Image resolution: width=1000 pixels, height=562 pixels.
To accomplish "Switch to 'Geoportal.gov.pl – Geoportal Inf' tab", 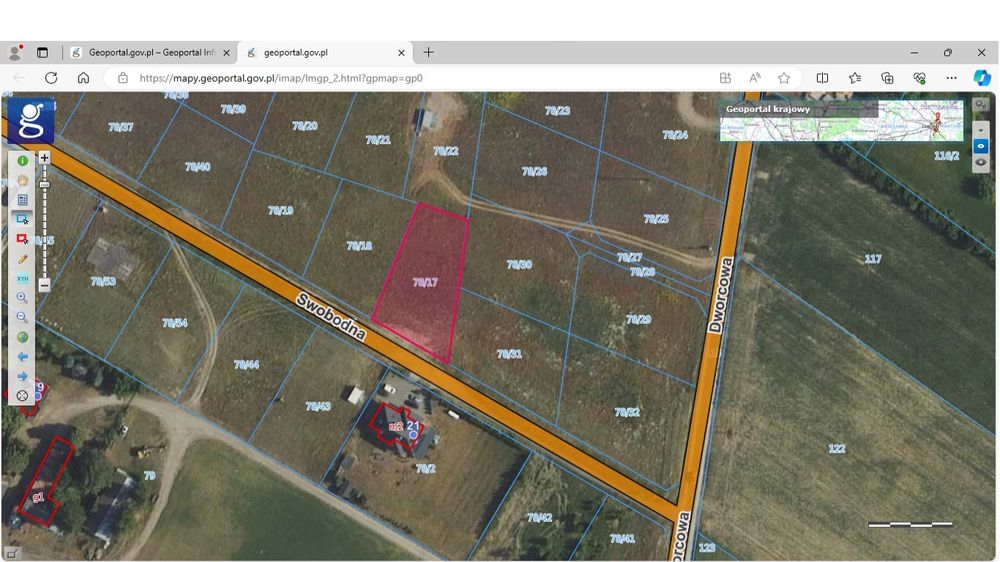I will 151,53.
